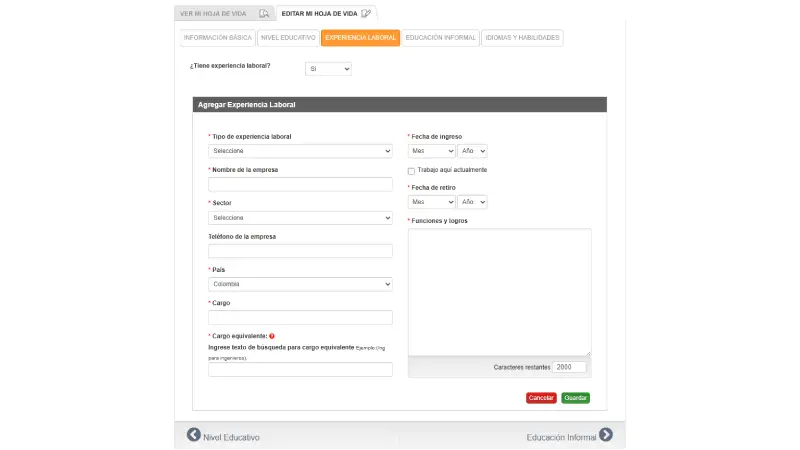800x450 pixels.
Task: Go to the Idiomas y Habilidades tab
Action: [x=522, y=38]
